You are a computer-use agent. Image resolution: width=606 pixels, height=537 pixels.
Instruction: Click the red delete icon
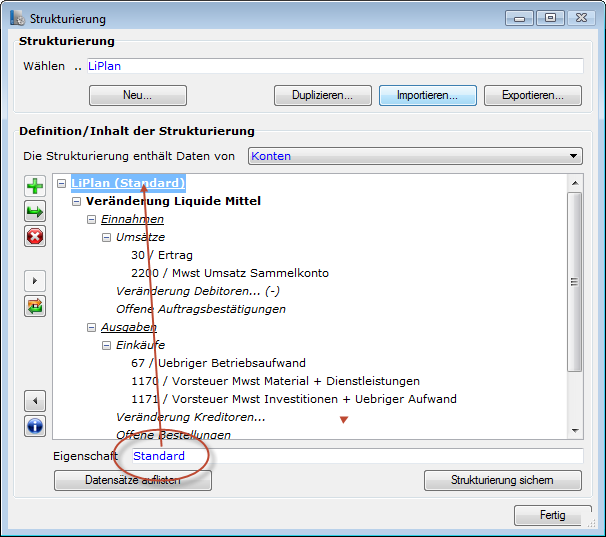pos(35,236)
